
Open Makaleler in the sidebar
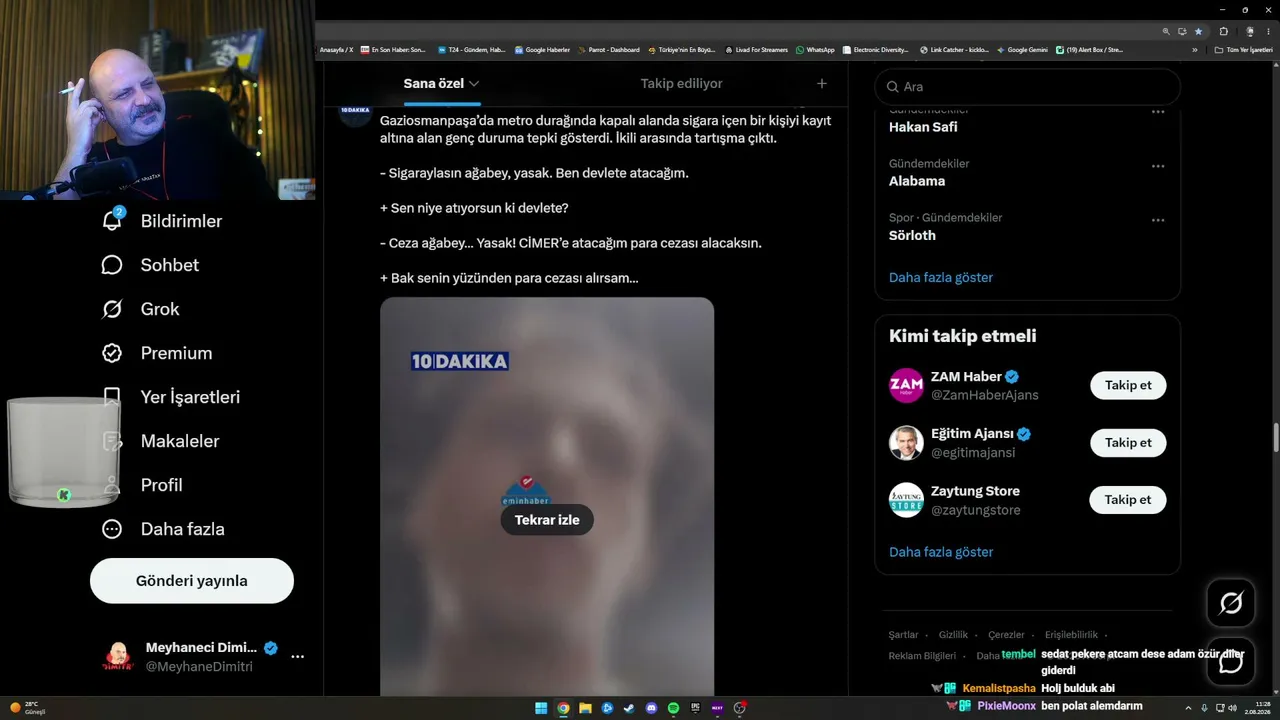tap(160, 441)
